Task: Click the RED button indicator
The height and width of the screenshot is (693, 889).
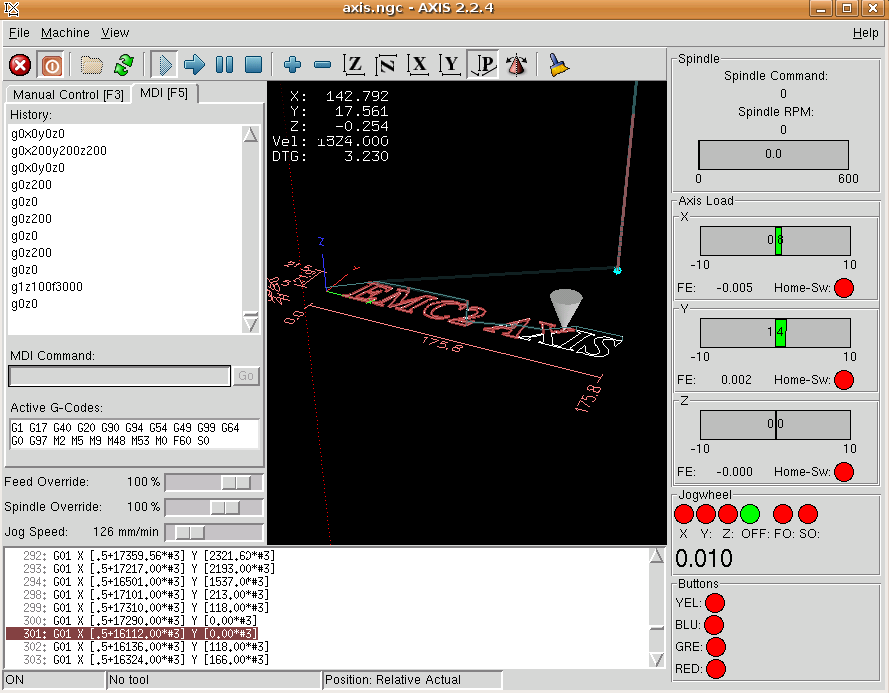Action: 716,669
